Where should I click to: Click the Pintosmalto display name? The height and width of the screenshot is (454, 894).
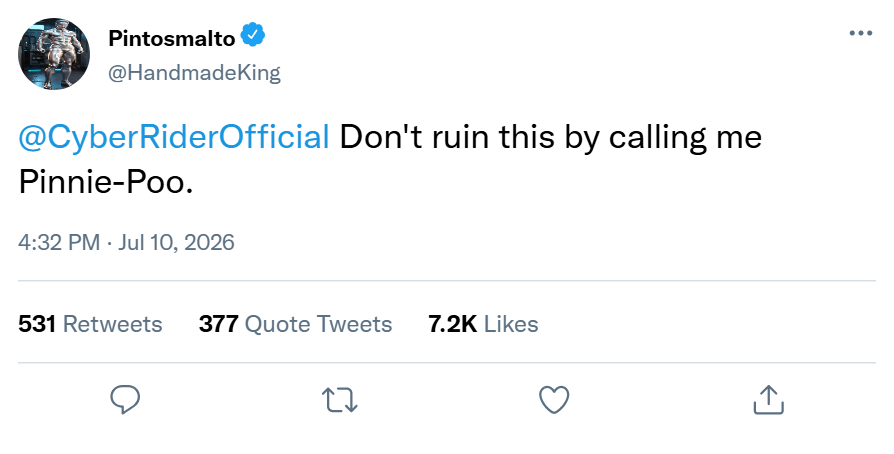[172, 39]
